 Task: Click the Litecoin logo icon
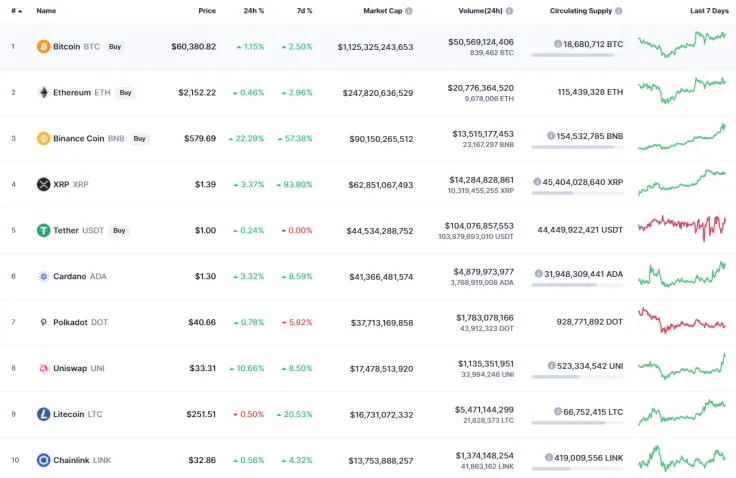(x=43, y=414)
